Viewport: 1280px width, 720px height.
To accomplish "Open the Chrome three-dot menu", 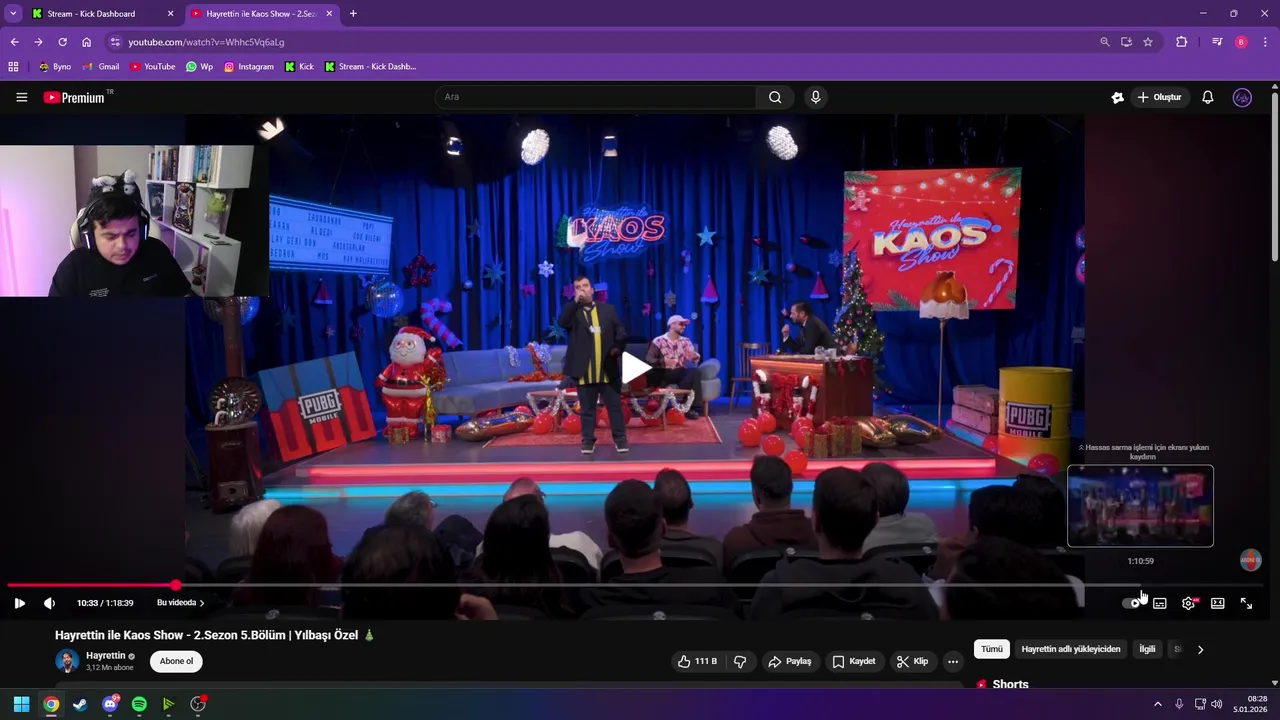I will (1265, 42).
